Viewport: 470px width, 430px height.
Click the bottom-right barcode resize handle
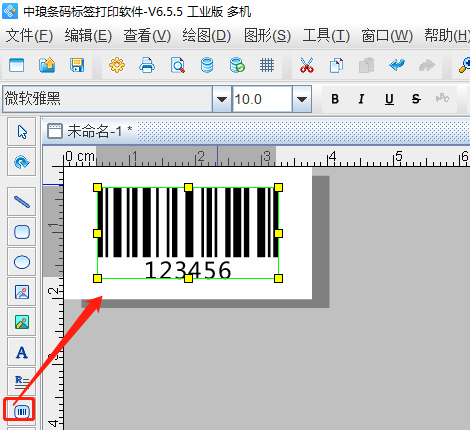click(278, 278)
